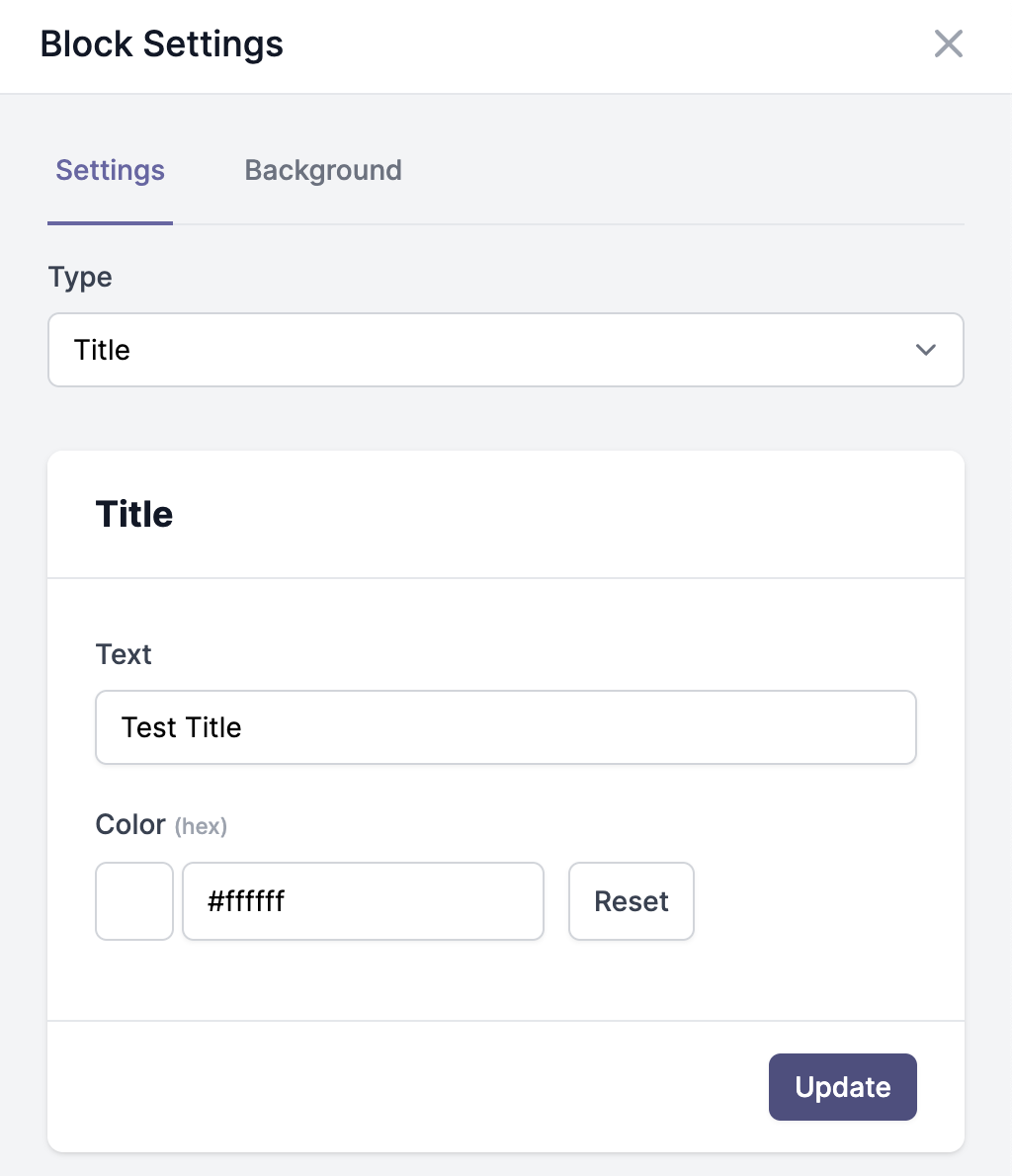Click the Block Settings header text
The height and width of the screenshot is (1176, 1012).
[x=162, y=43]
